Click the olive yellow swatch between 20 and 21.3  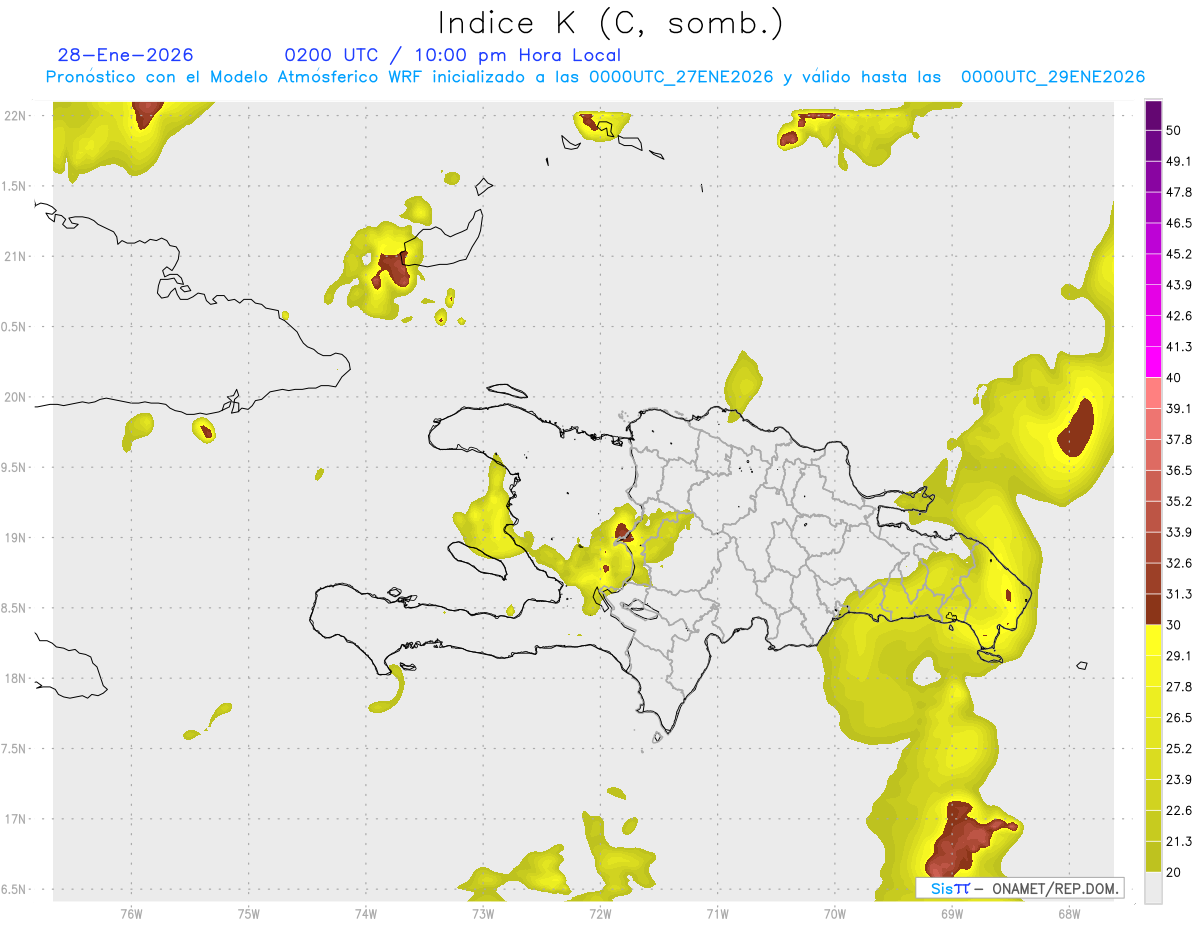click(x=1154, y=857)
